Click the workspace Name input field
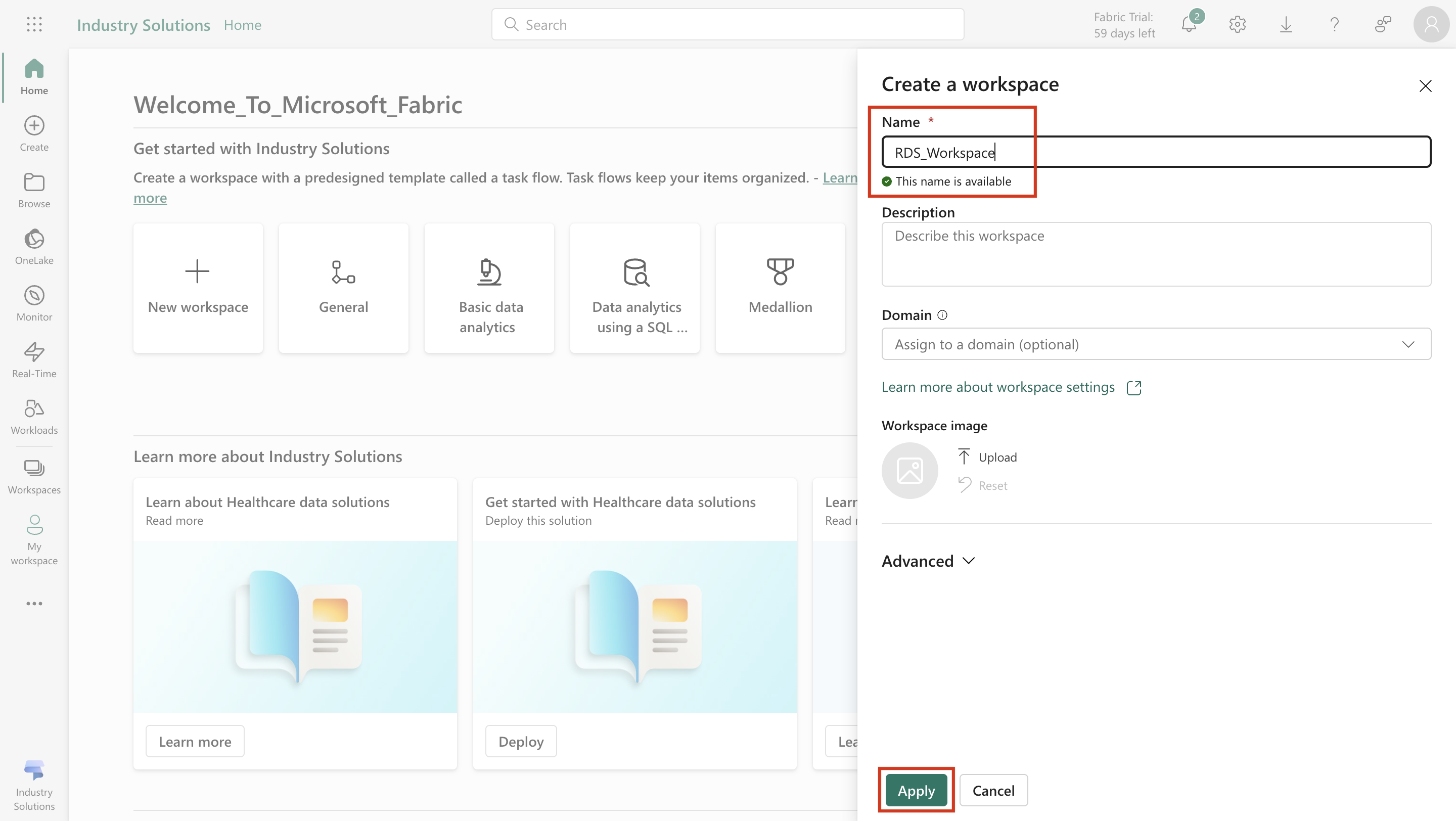The image size is (1456, 821). 1156,152
